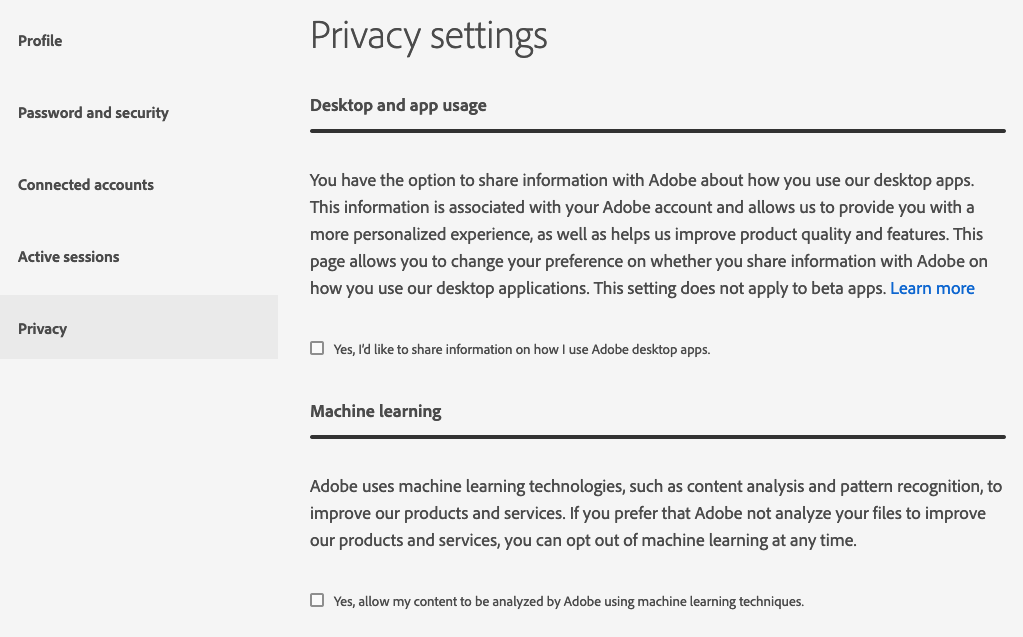Click the Desktop and app usage heading
This screenshot has width=1023, height=637.
pos(398,105)
